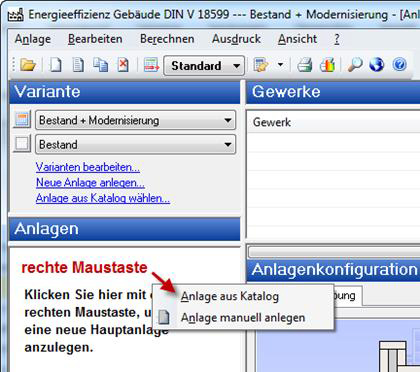This screenshot has width=420, height=372.
Task: Click the colorful chart toolbar icon
Action: [327, 65]
